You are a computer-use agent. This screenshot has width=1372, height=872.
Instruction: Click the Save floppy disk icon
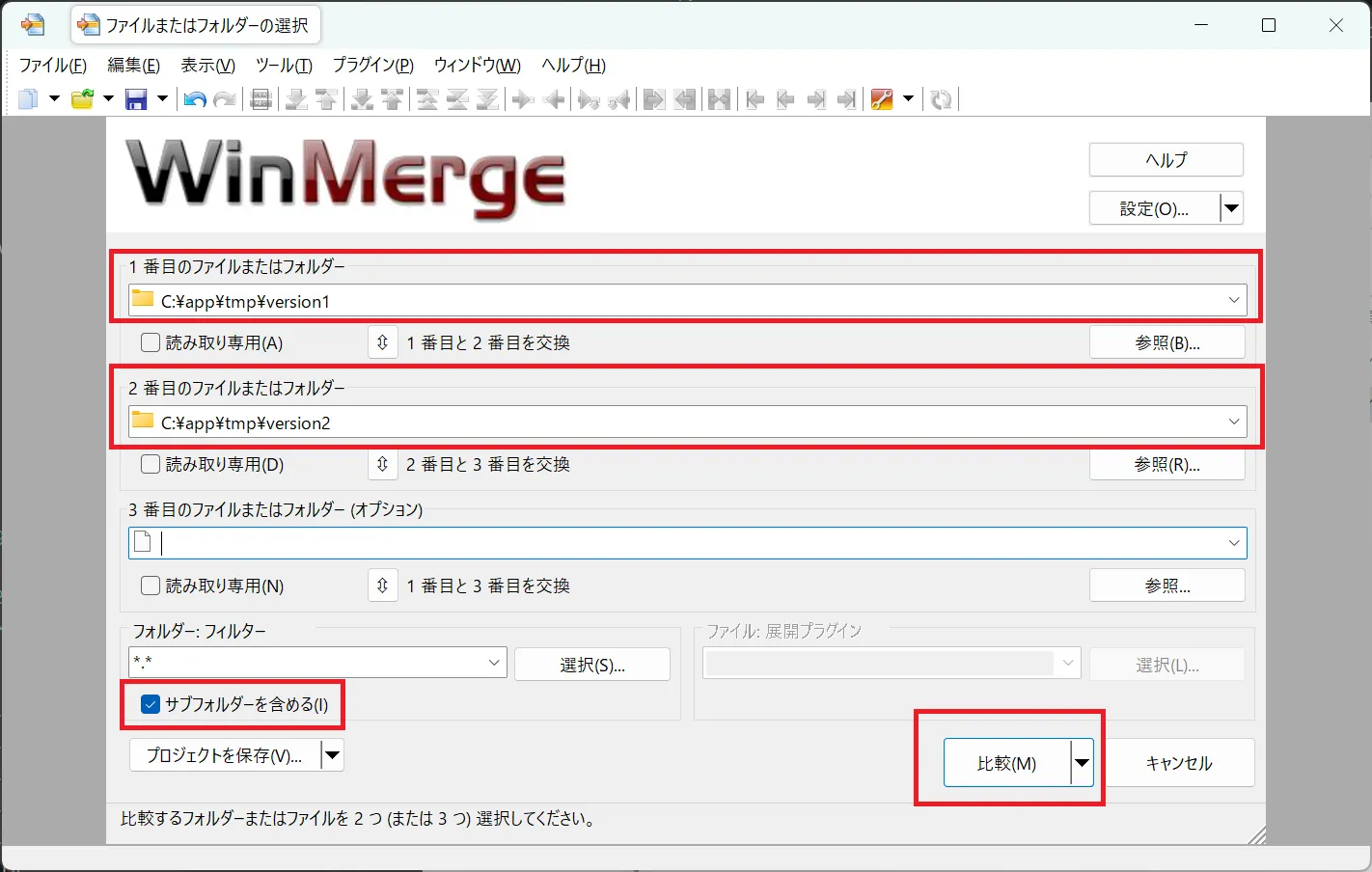point(137,99)
